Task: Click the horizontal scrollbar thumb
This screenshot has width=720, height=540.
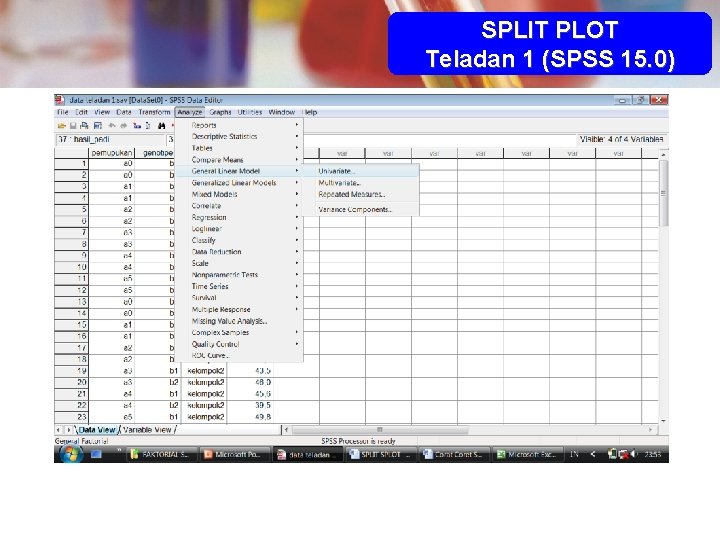Action: pos(380,430)
